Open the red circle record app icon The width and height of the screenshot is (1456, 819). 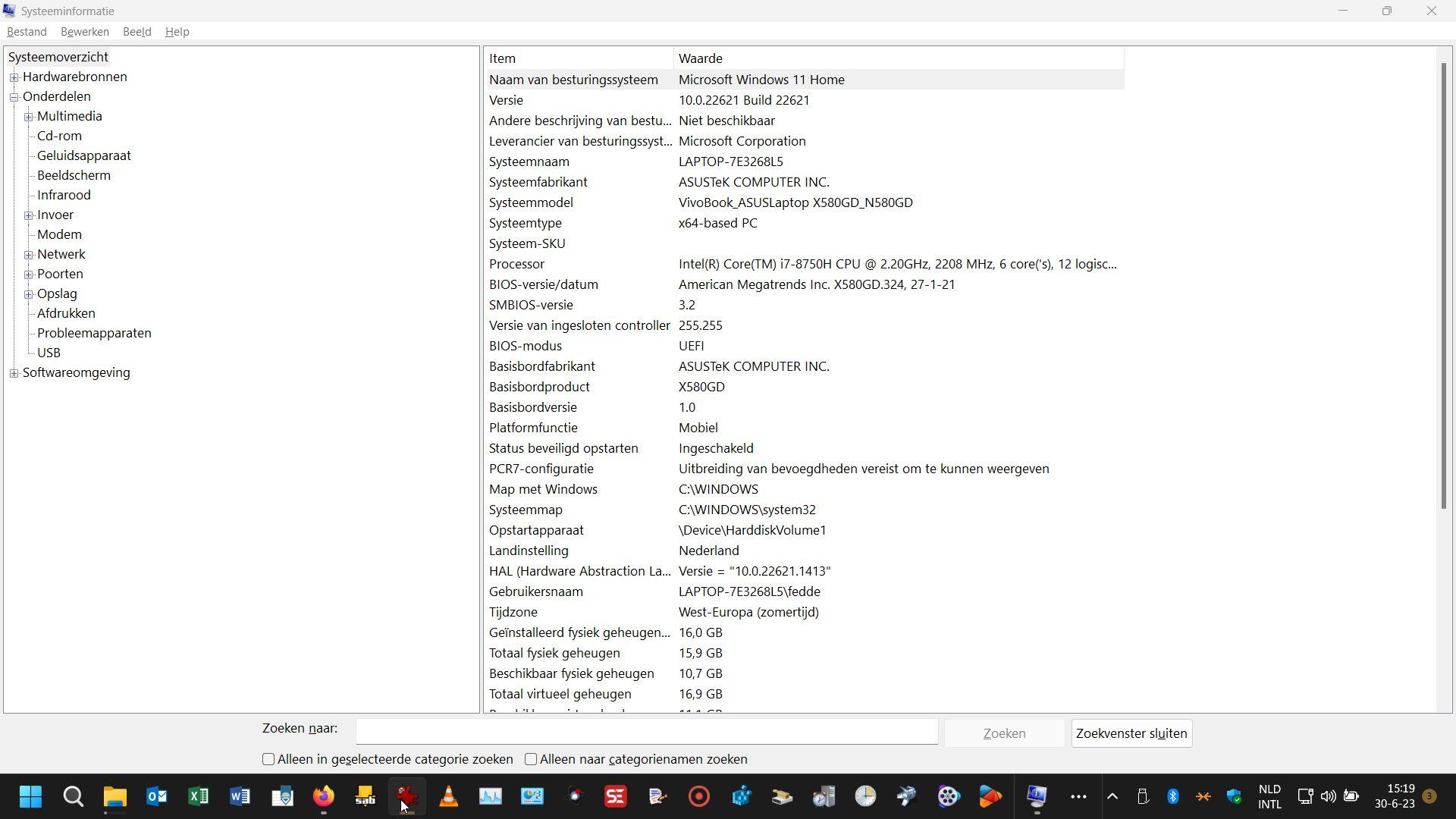tap(699, 796)
